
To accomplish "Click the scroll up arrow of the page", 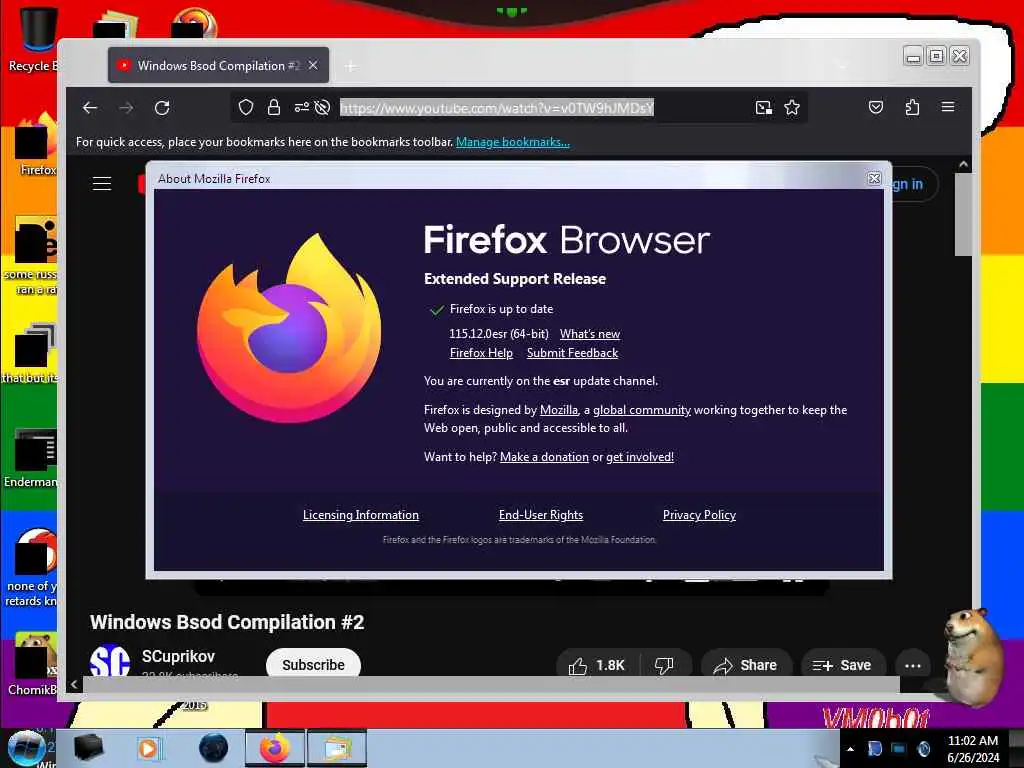I will pos(963,165).
